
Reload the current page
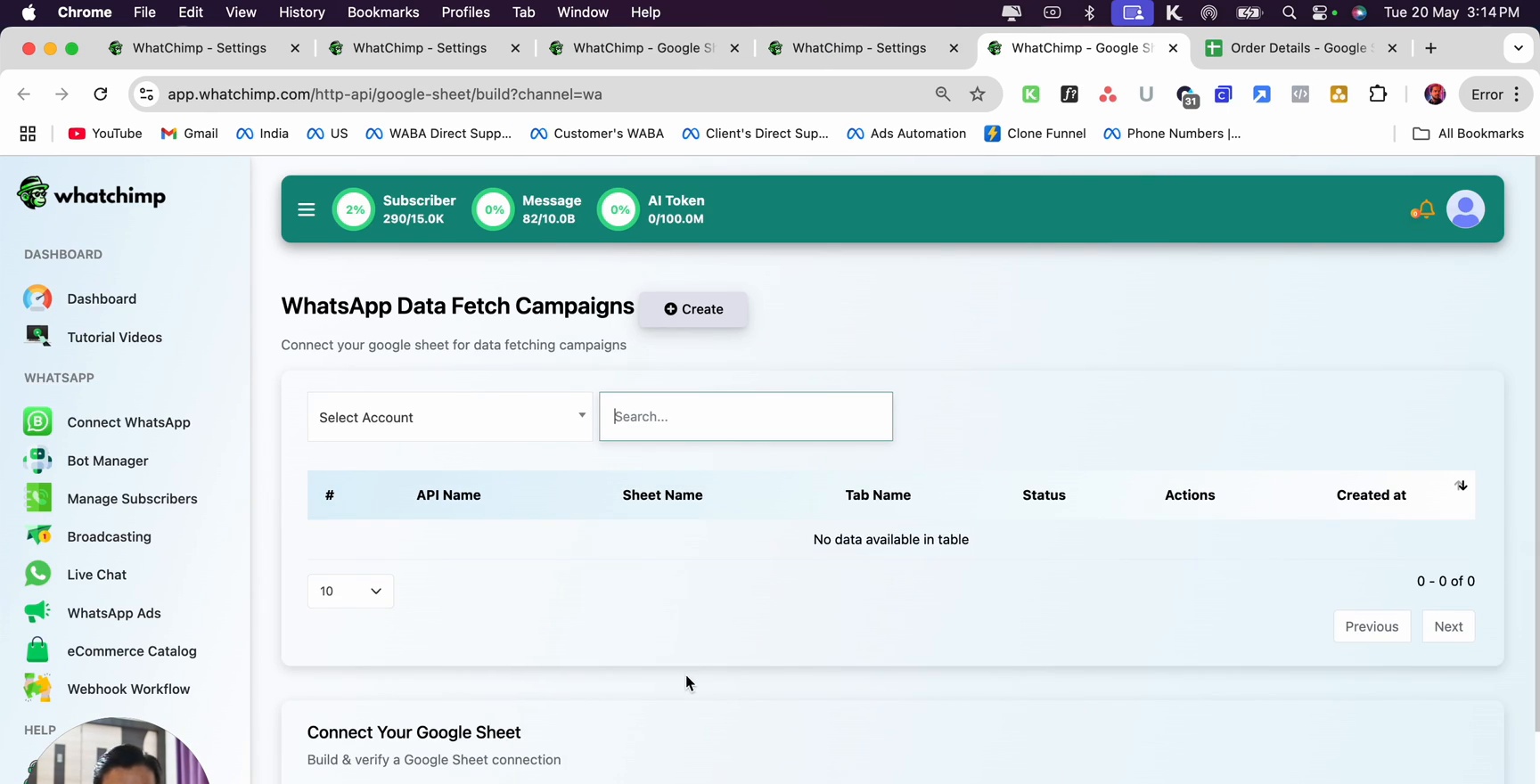(101, 94)
